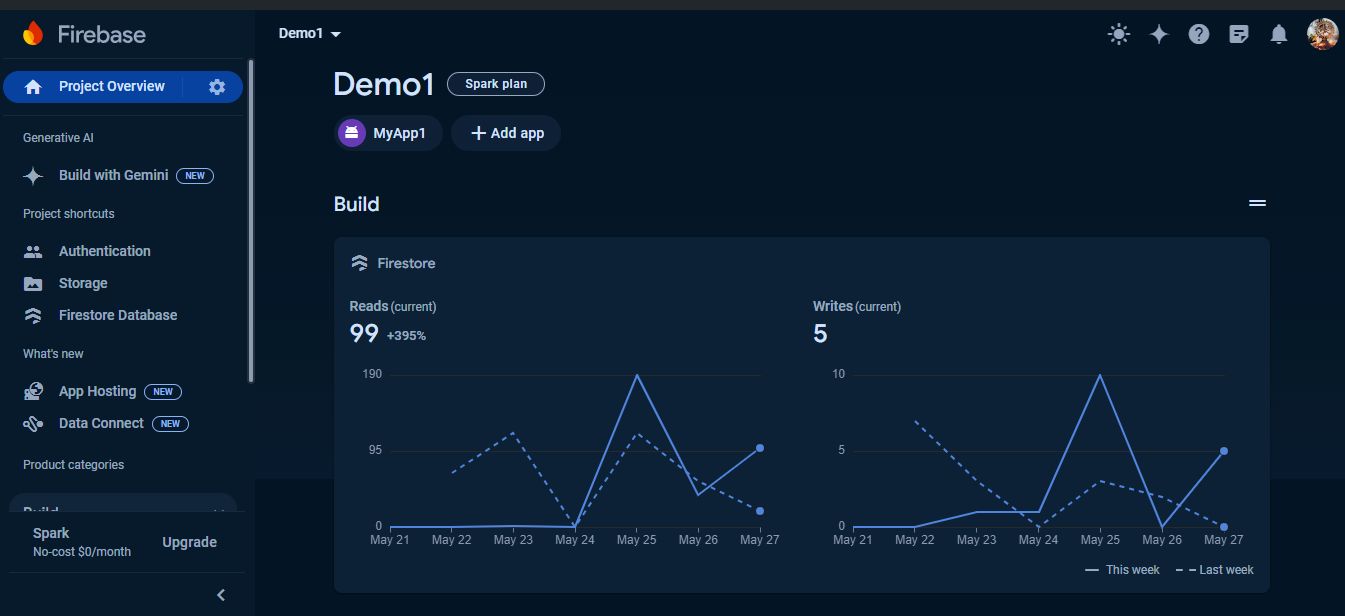Toggle light theme sun icon
The height and width of the screenshot is (616, 1345).
click(x=1119, y=35)
